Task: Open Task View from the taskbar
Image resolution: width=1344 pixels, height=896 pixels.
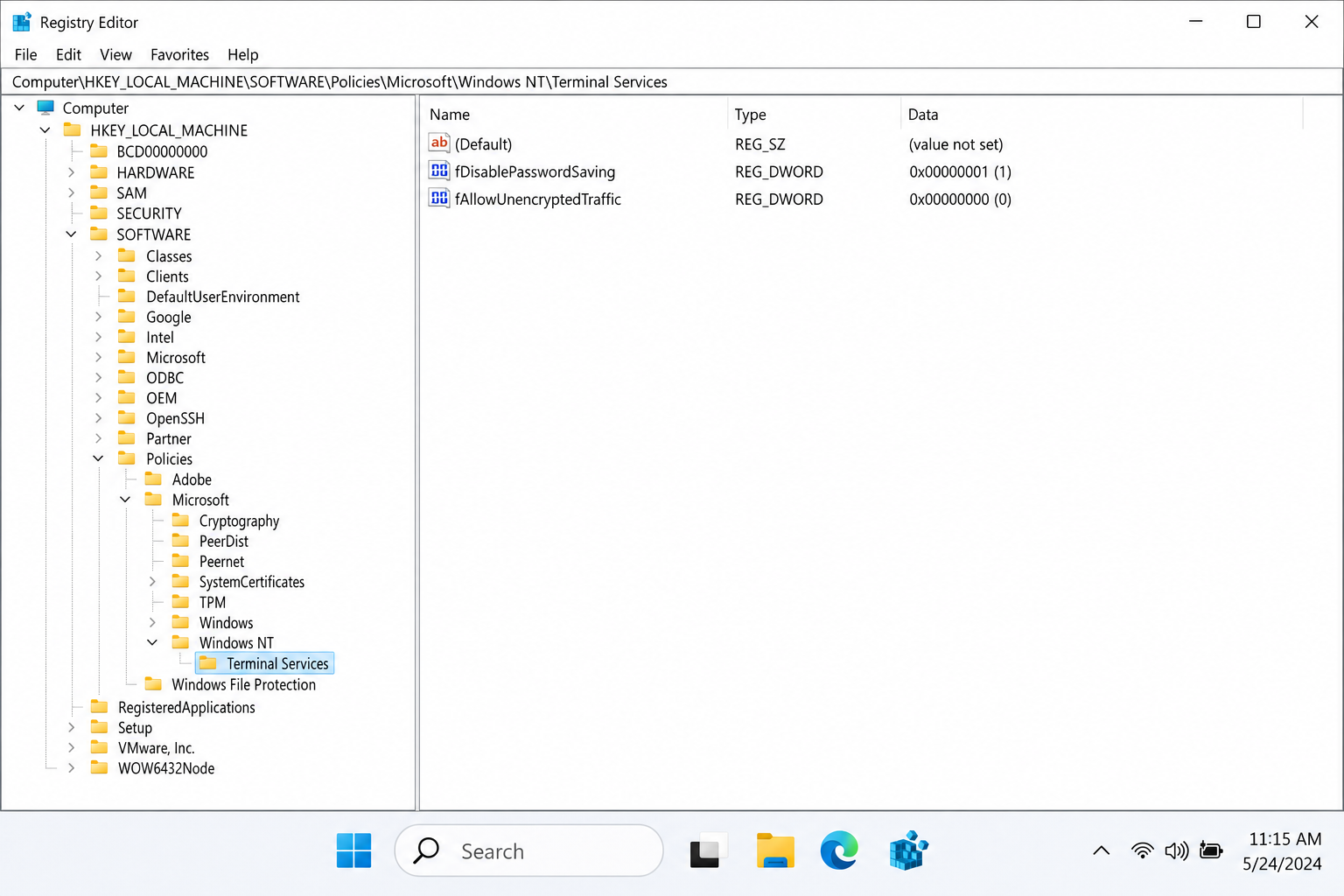Action: click(707, 850)
